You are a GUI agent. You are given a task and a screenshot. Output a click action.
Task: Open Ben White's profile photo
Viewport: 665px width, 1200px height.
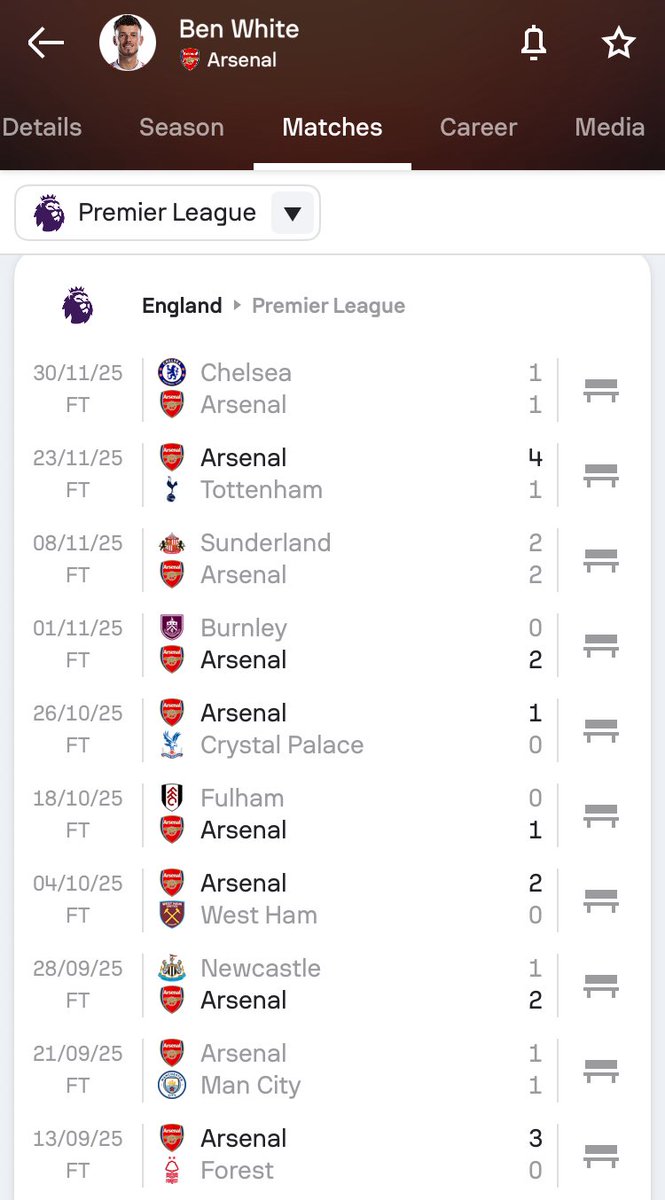pos(128,42)
